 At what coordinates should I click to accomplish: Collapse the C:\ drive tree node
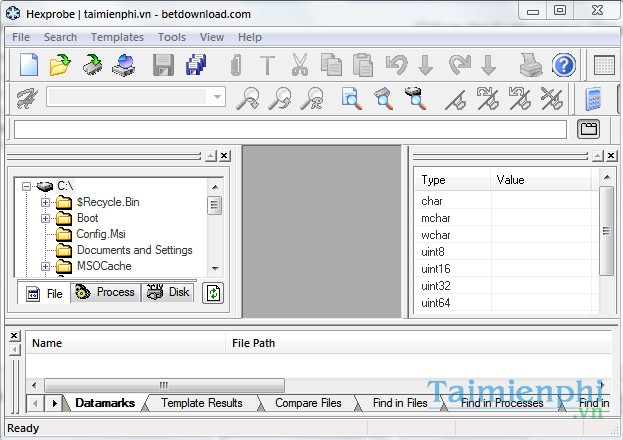coord(27,186)
